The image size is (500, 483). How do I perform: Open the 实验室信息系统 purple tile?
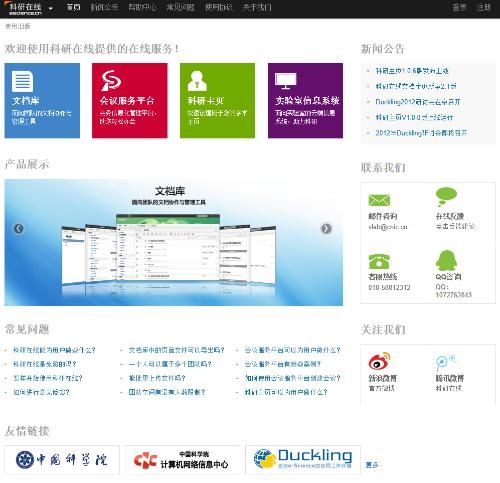305,100
